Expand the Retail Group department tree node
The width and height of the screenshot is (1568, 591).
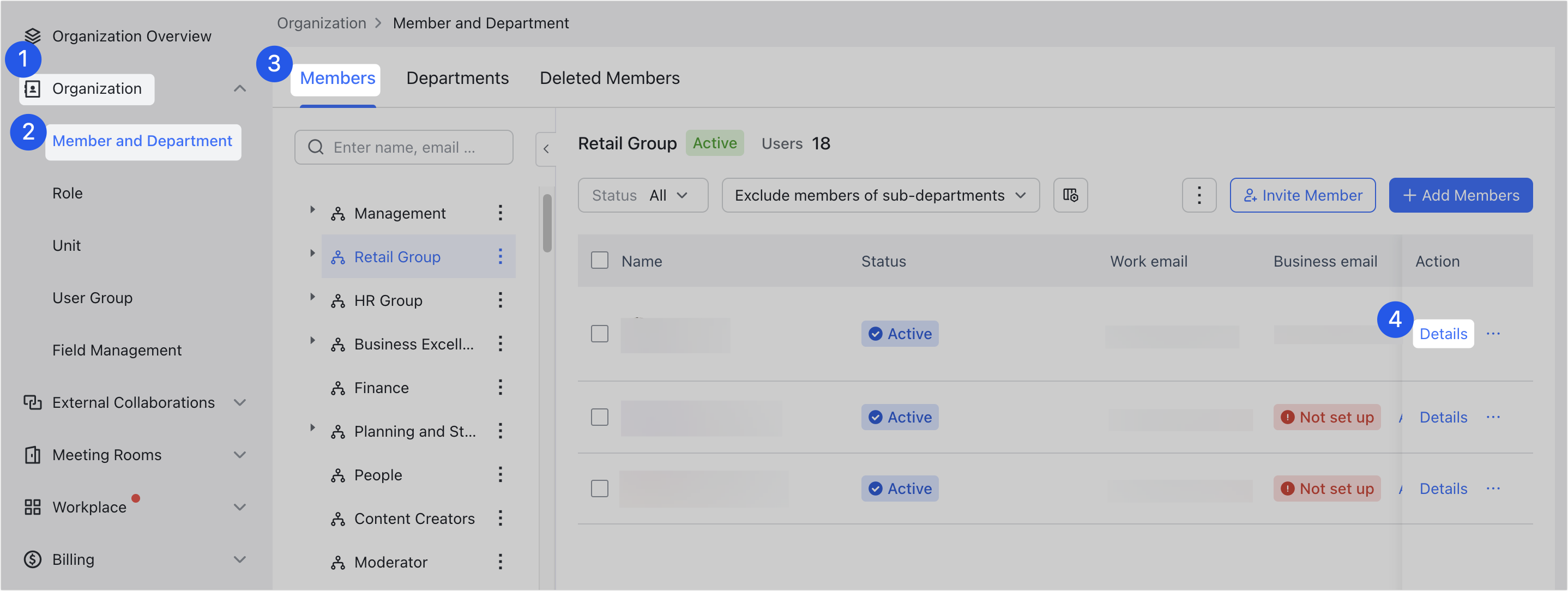click(313, 252)
